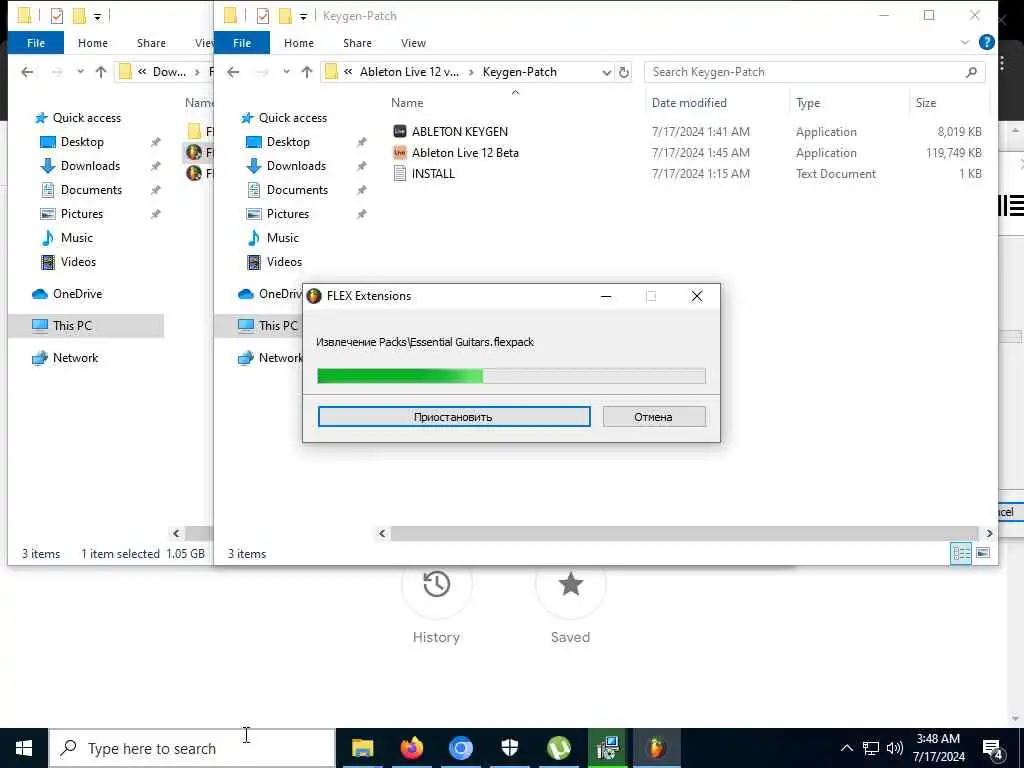Select Music in Keygen-Patch navigation pane
The image size is (1024, 768).
click(x=282, y=238)
